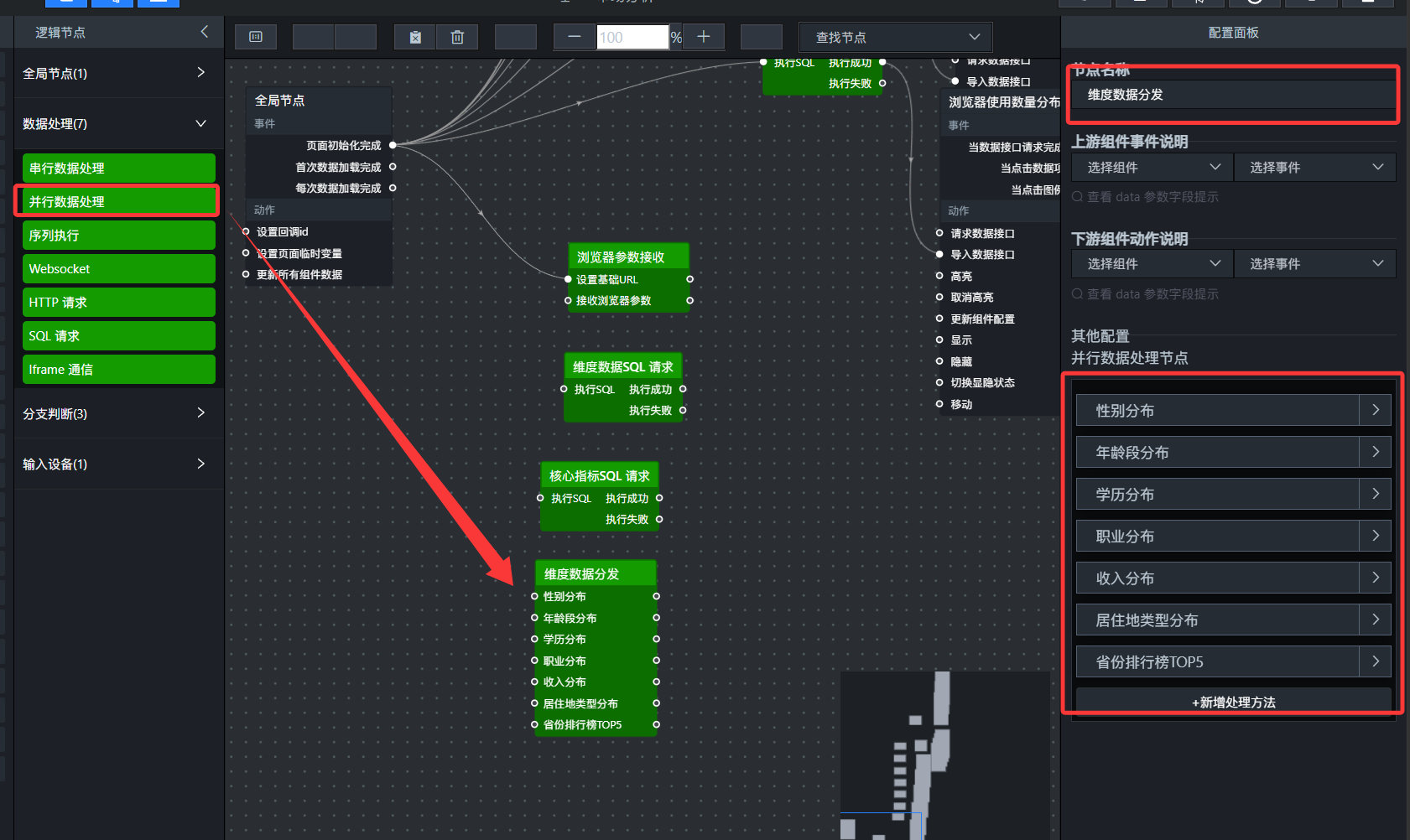Click 核心指标SQL 执行失败 output port
Image resolution: width=1410 pixels, height=840 pixels.
tap(659, 519)
